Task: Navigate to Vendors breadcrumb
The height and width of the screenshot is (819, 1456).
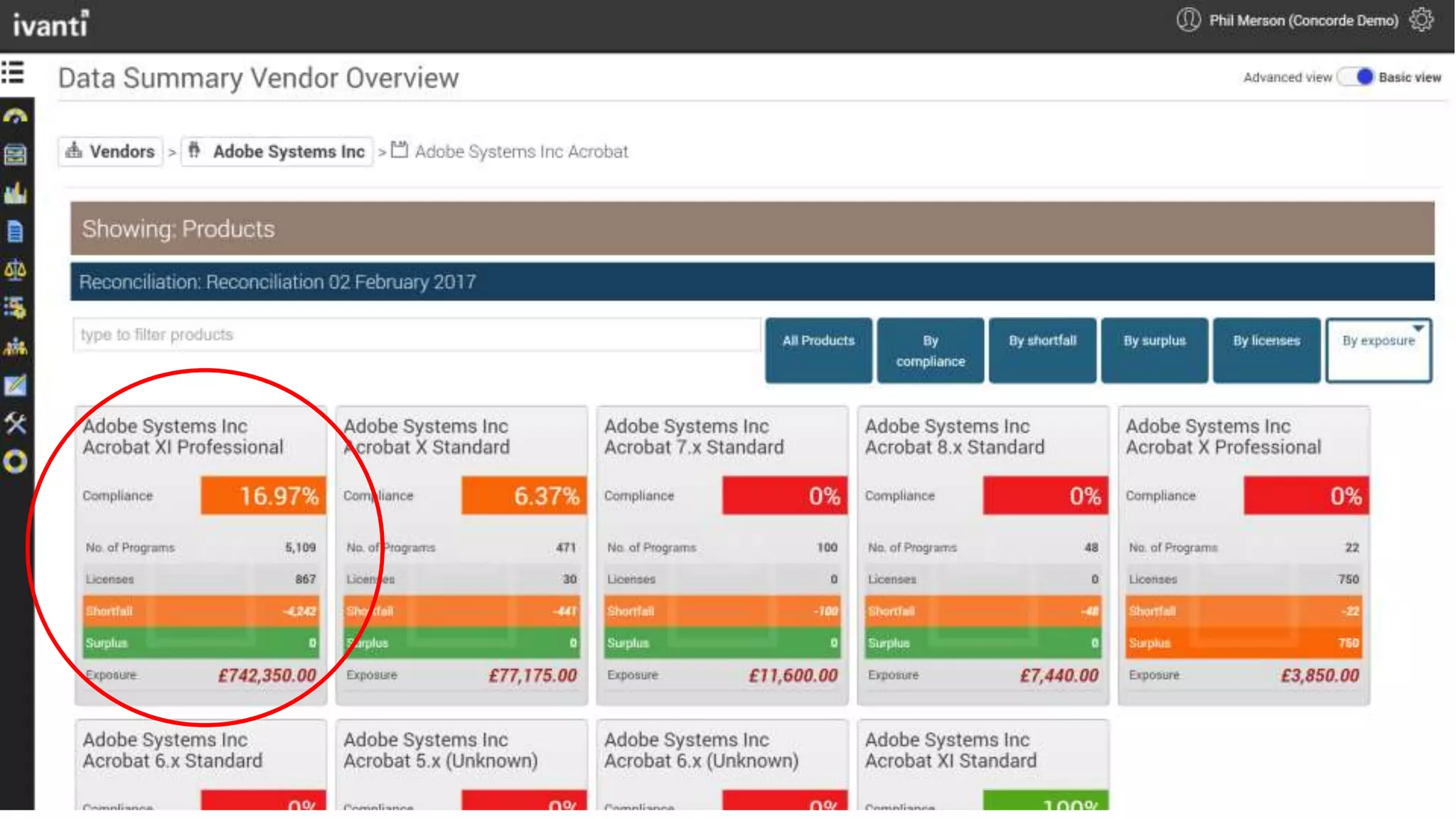Action: point(111,151)
